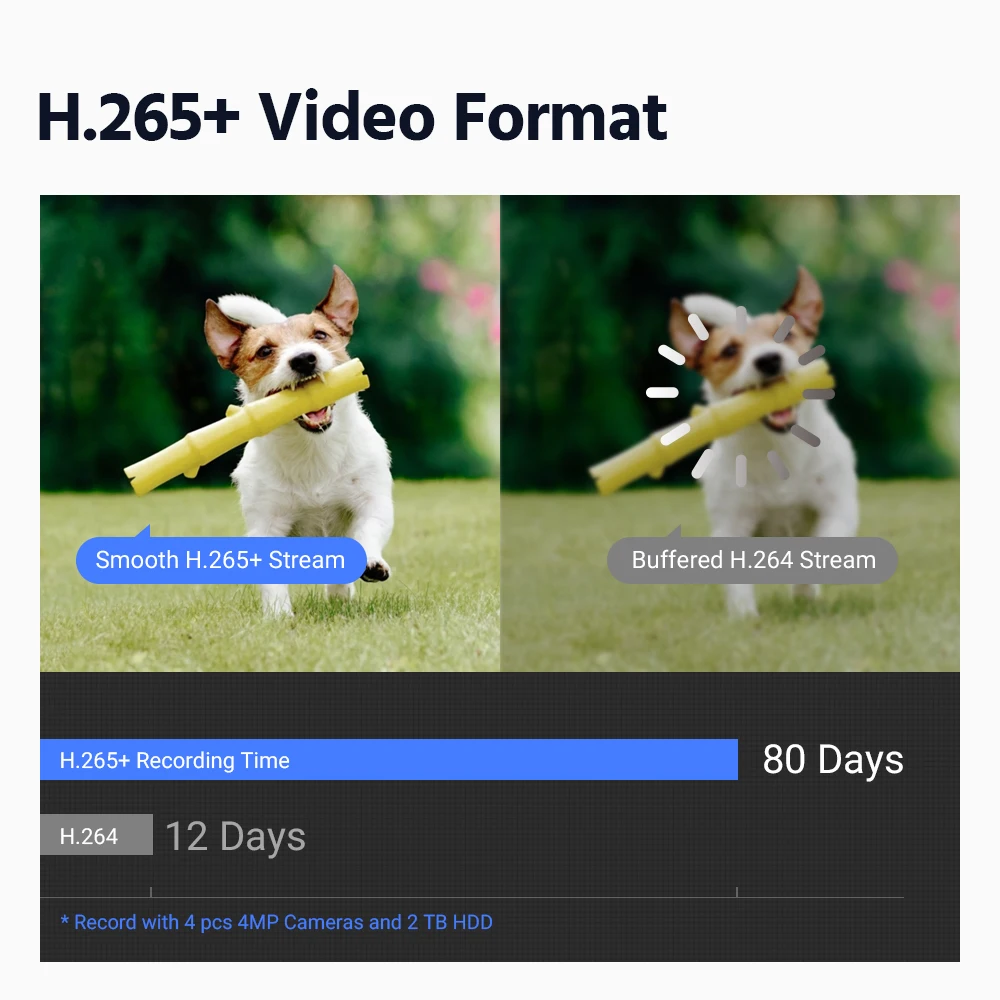Click the left axis tick under H.264 bar
The height and width of the screenshot is (1000, 1000).
(151, 892)
